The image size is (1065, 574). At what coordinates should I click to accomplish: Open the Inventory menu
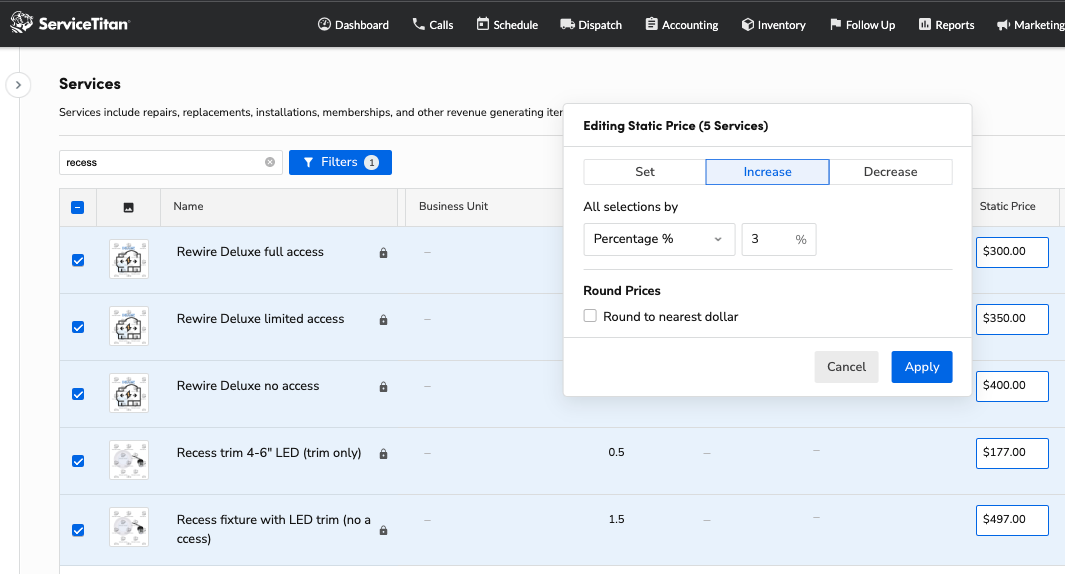click(x=774, y=24)
